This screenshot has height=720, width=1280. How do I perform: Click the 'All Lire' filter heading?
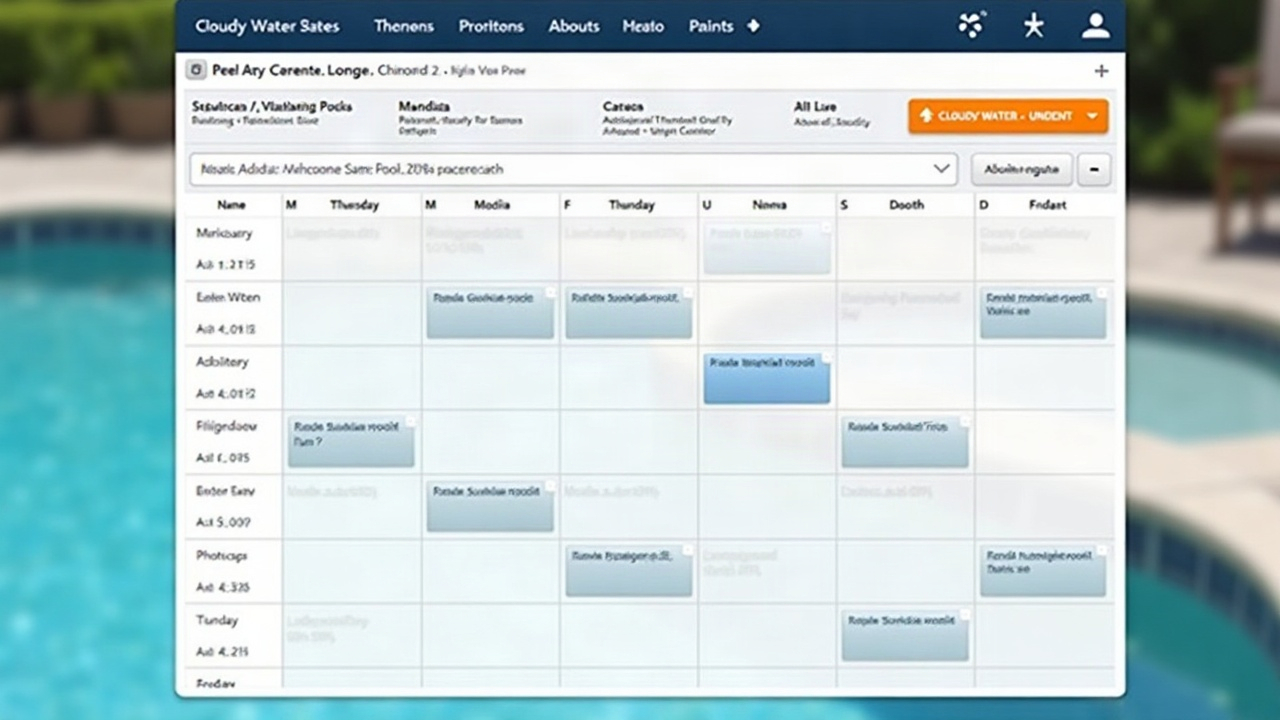(815, 106)
